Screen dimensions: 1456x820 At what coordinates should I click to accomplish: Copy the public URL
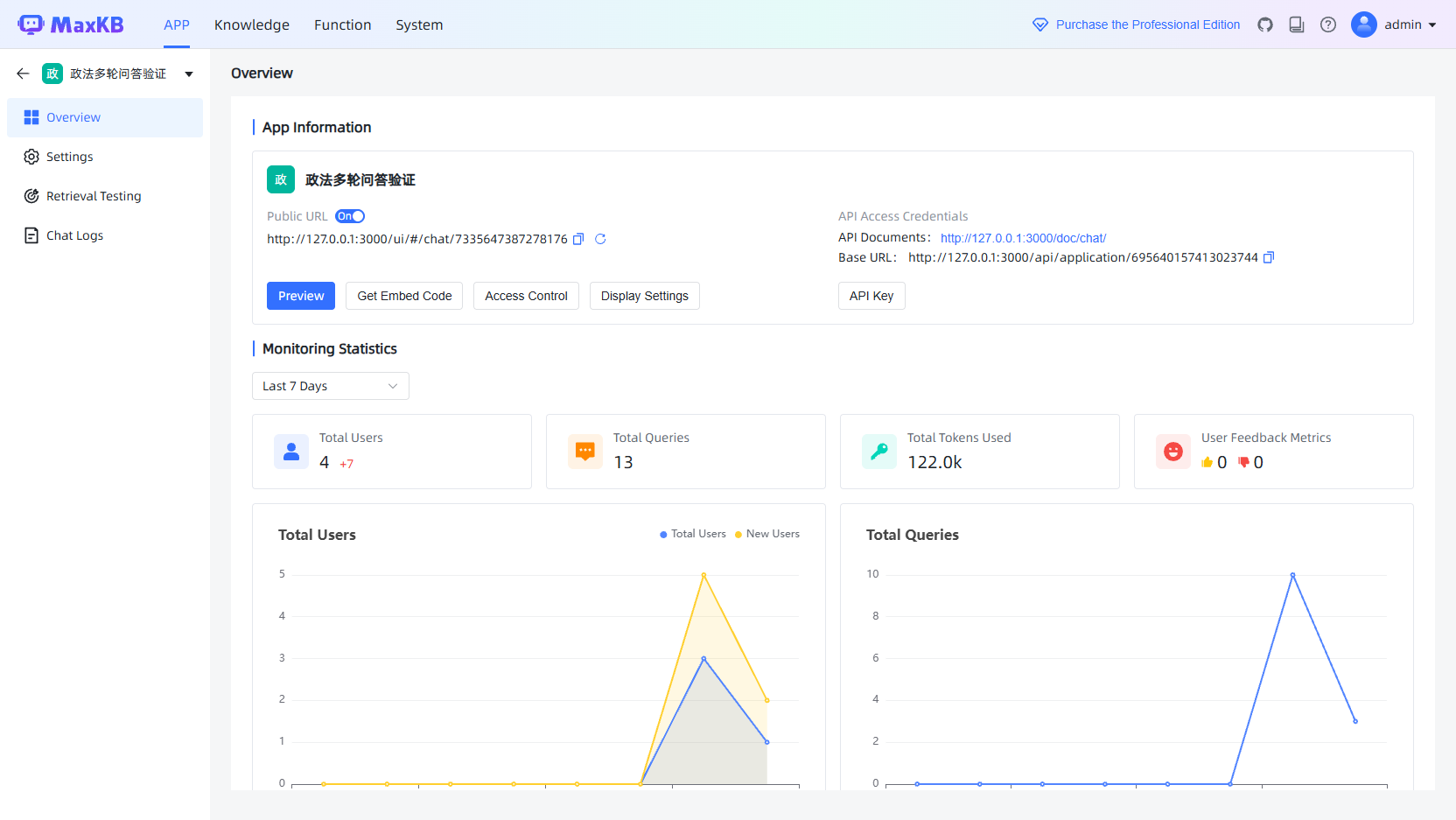[x=578, y=239]
